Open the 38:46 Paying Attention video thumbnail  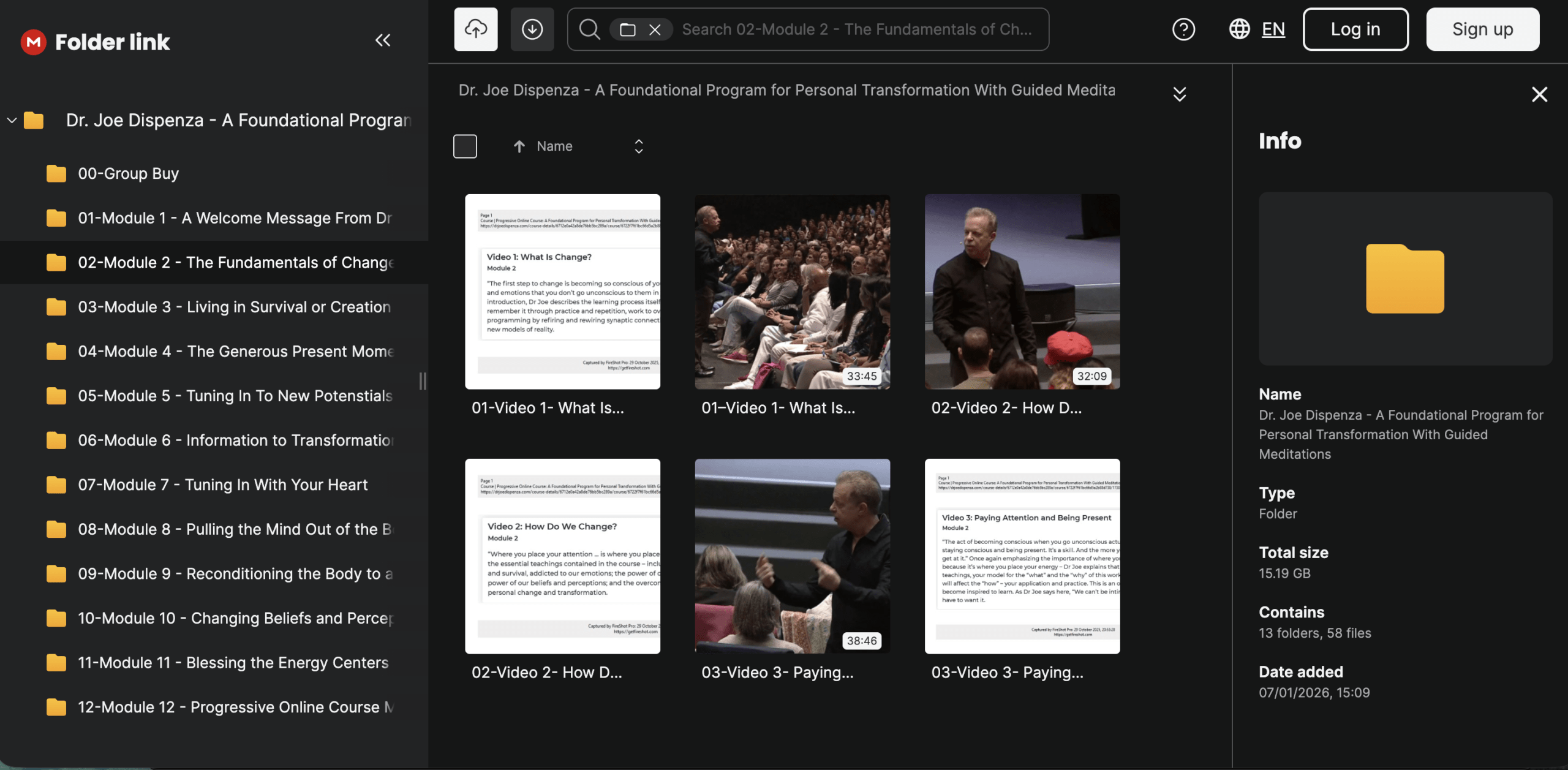792,556
